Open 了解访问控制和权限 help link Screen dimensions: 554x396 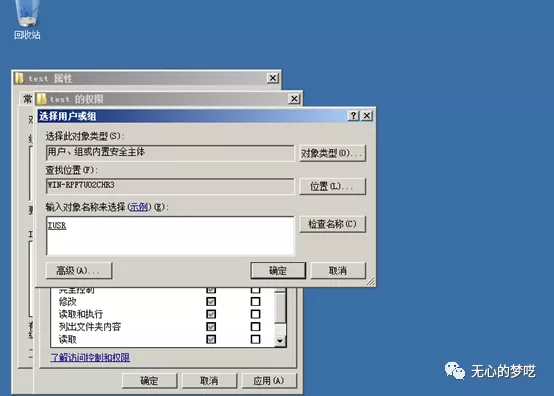tap(90, 357)
